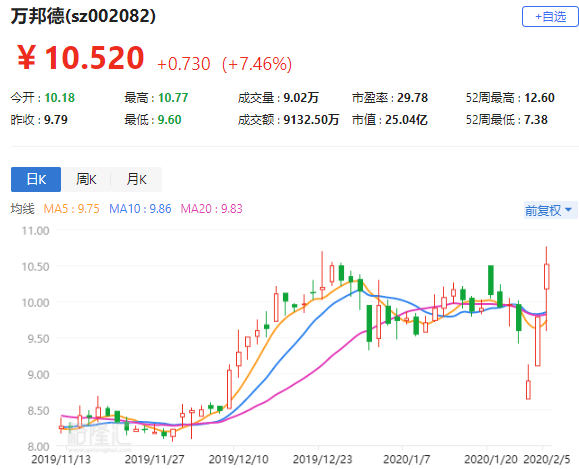Click the percent change (+7.46%)

257,64
